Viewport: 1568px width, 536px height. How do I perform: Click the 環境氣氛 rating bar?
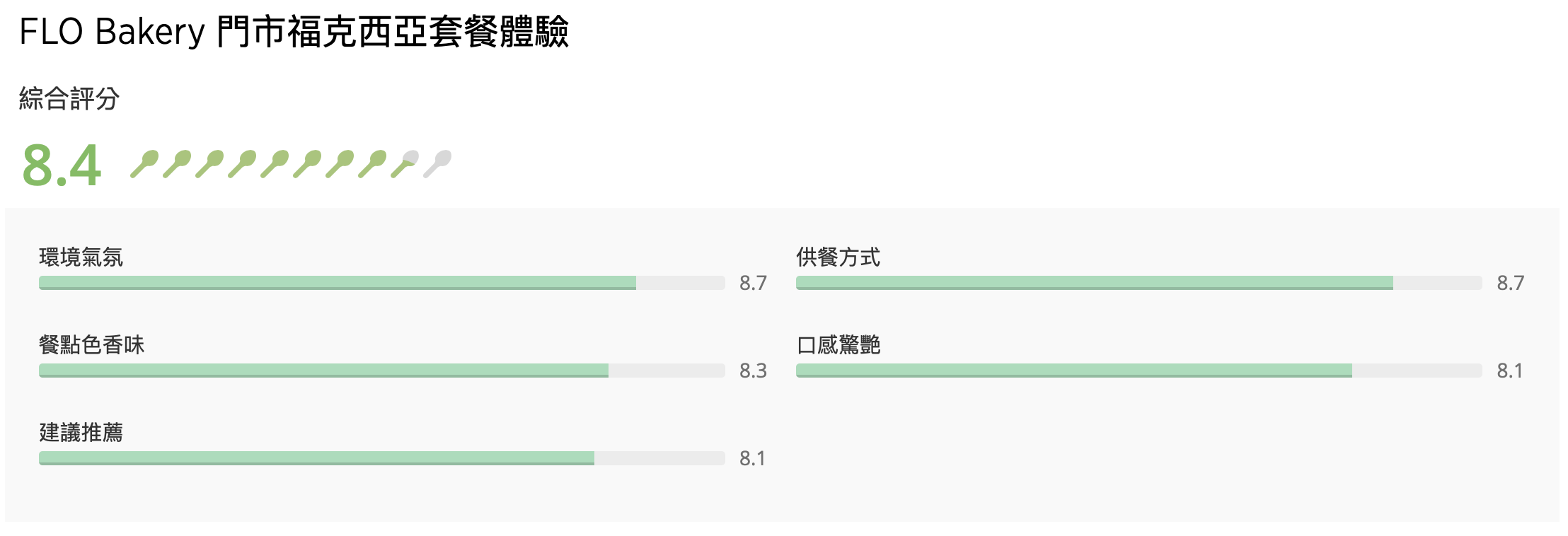pyautogui.click(x=382, y=283)
